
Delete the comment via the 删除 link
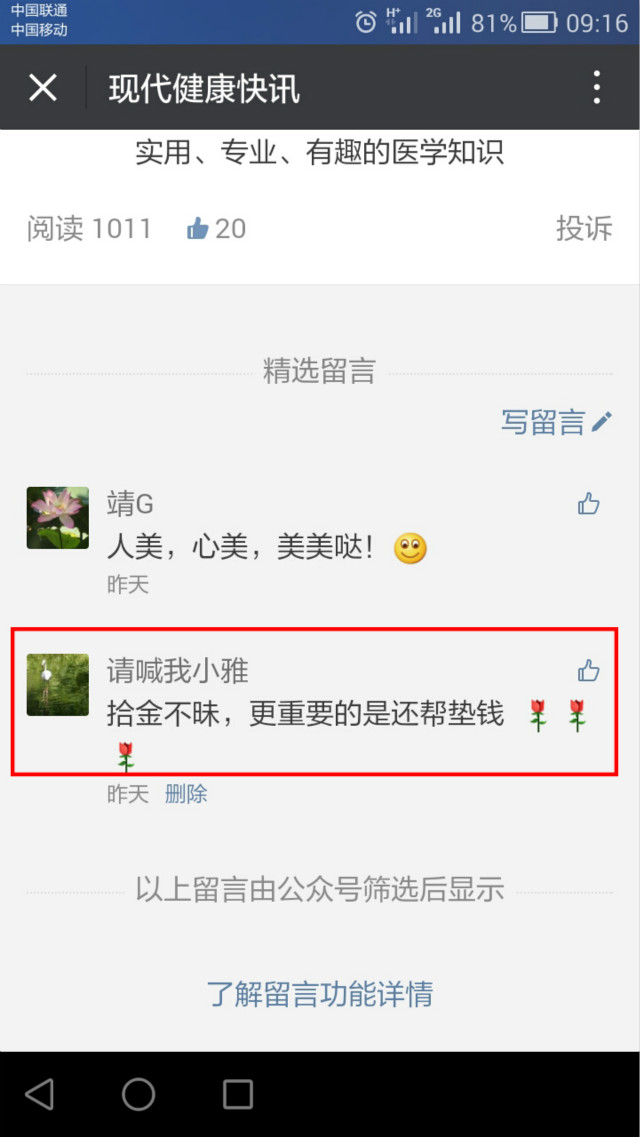pyautogui.click(x=186, y=794)
